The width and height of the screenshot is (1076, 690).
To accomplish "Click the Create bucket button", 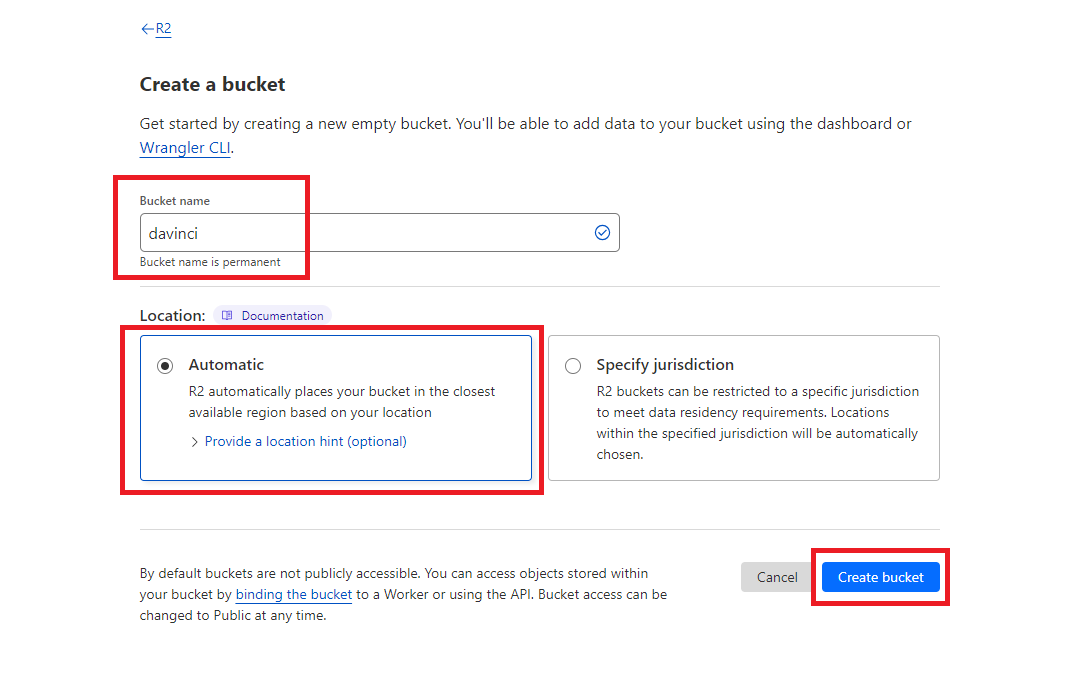I will [880, 578].
